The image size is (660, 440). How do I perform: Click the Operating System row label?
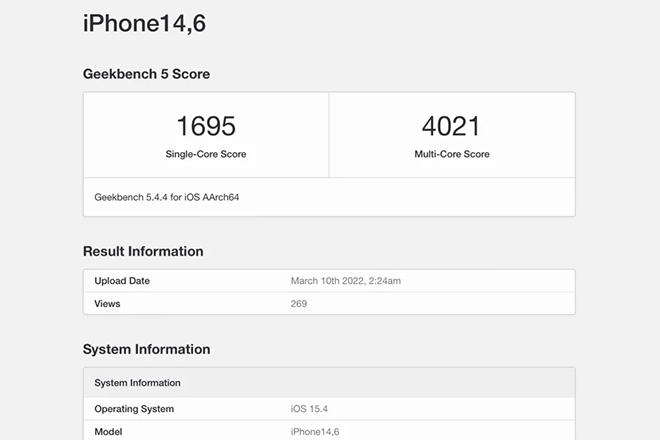tap(134, 409)
